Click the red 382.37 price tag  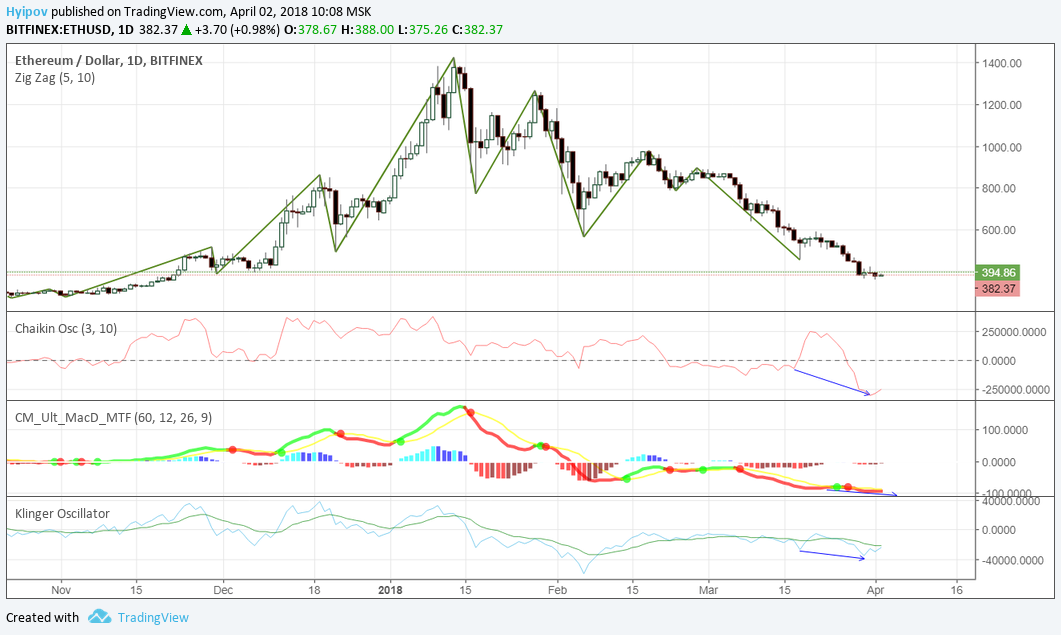[998, 289]
